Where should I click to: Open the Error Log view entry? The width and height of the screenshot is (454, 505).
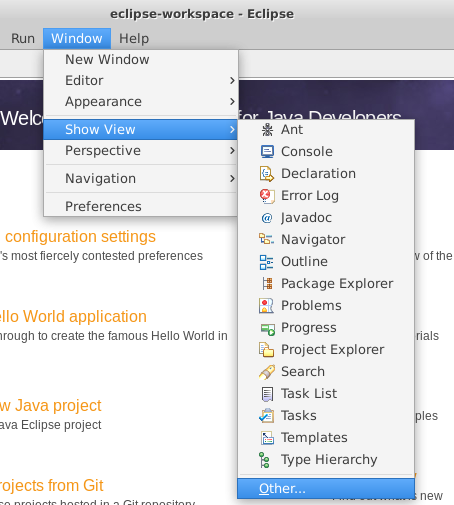[326, 196]
